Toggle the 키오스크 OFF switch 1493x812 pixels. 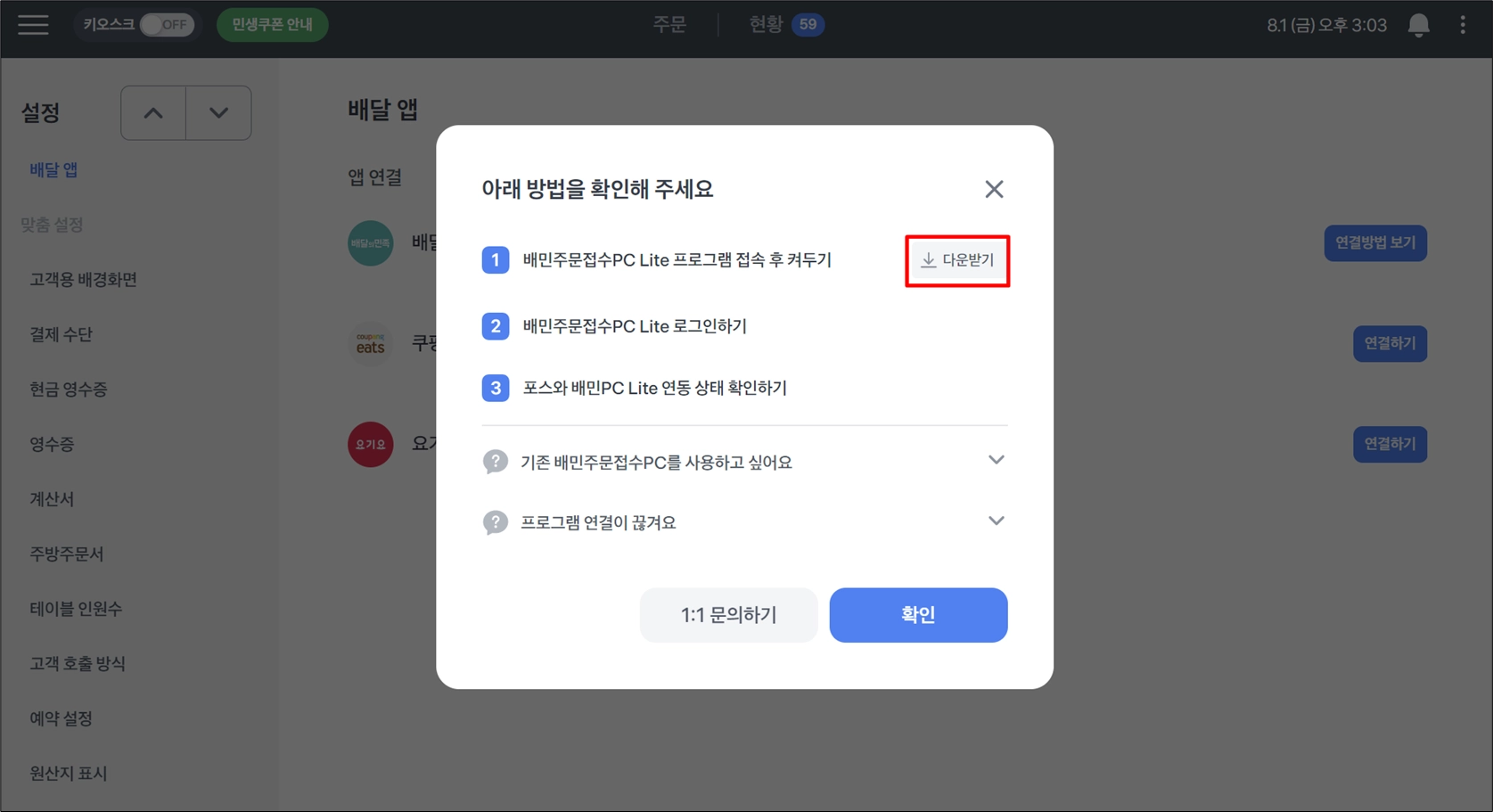[x=167, y=25]
